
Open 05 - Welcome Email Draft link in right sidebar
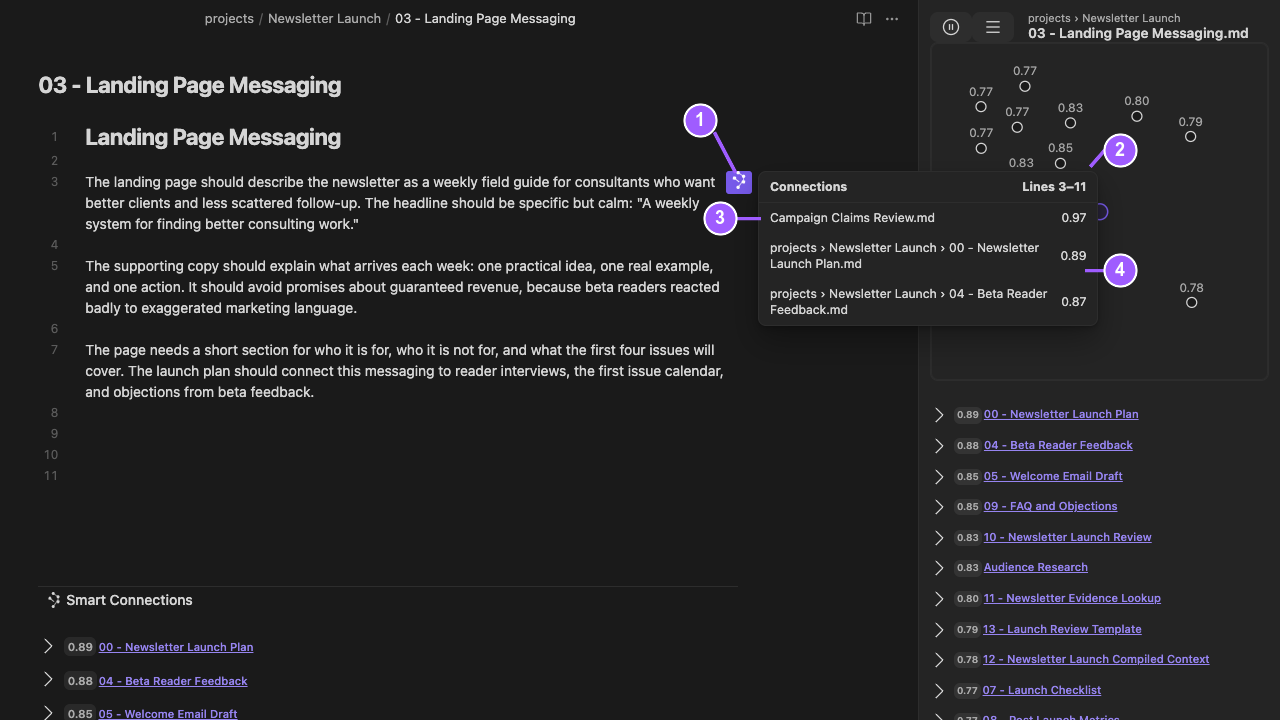1053,476
